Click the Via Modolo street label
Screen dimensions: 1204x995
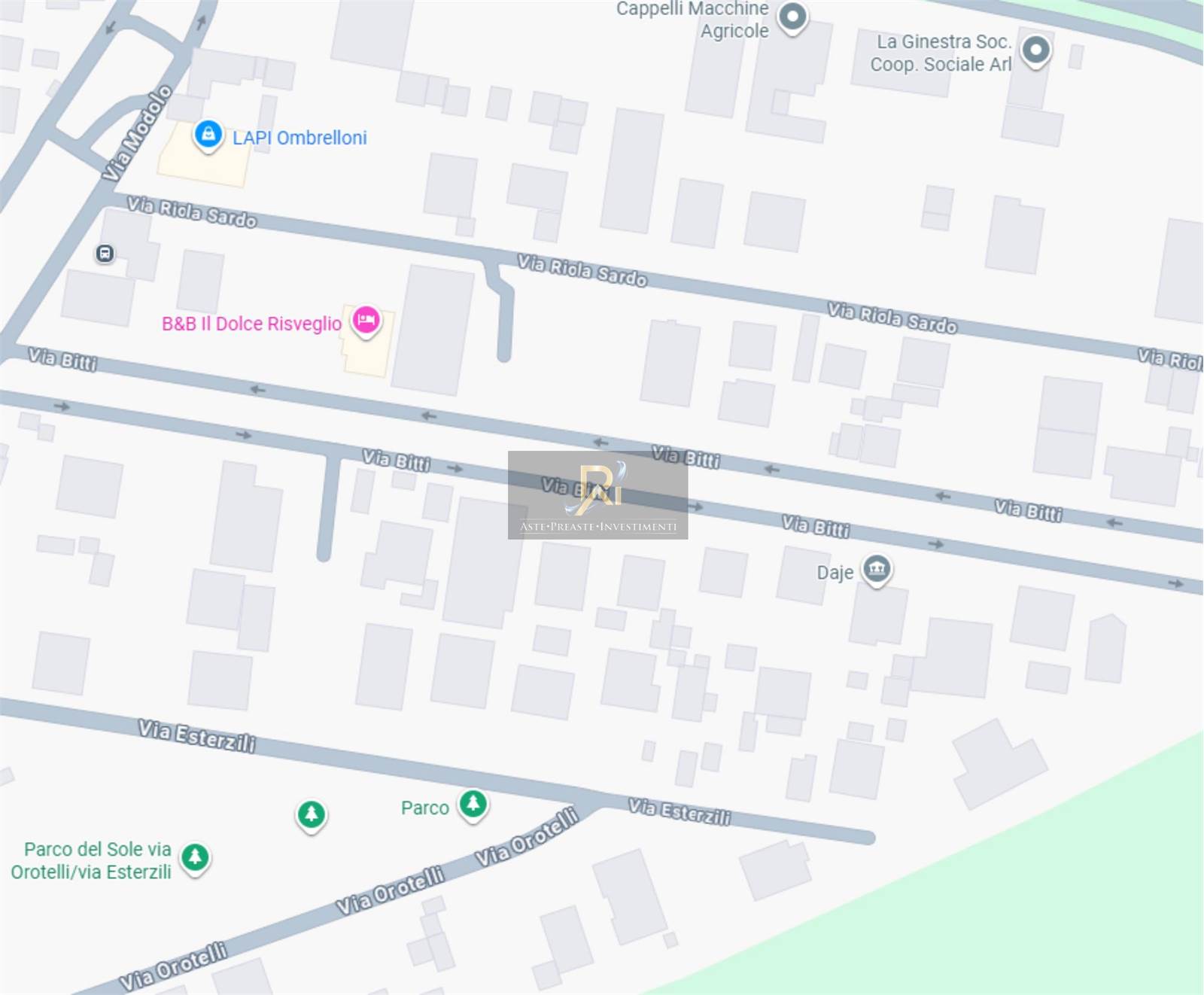coord(137,133)
